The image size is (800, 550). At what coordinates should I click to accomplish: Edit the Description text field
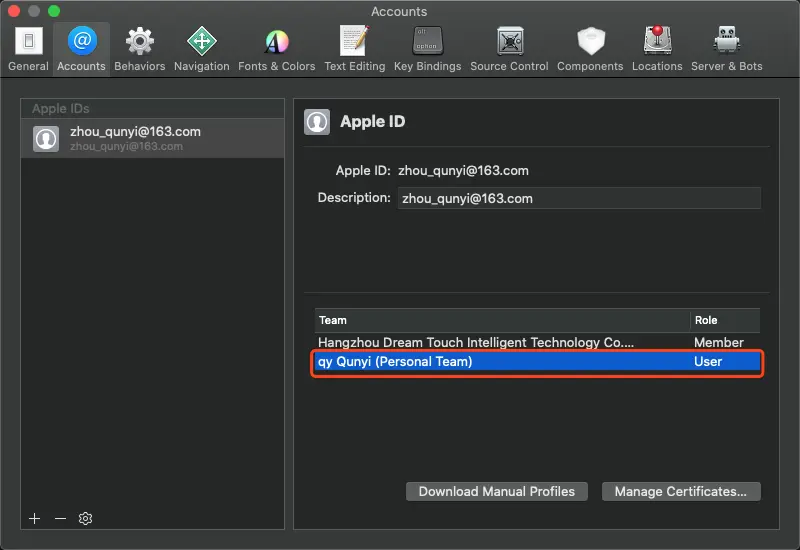tap(579, 198)
